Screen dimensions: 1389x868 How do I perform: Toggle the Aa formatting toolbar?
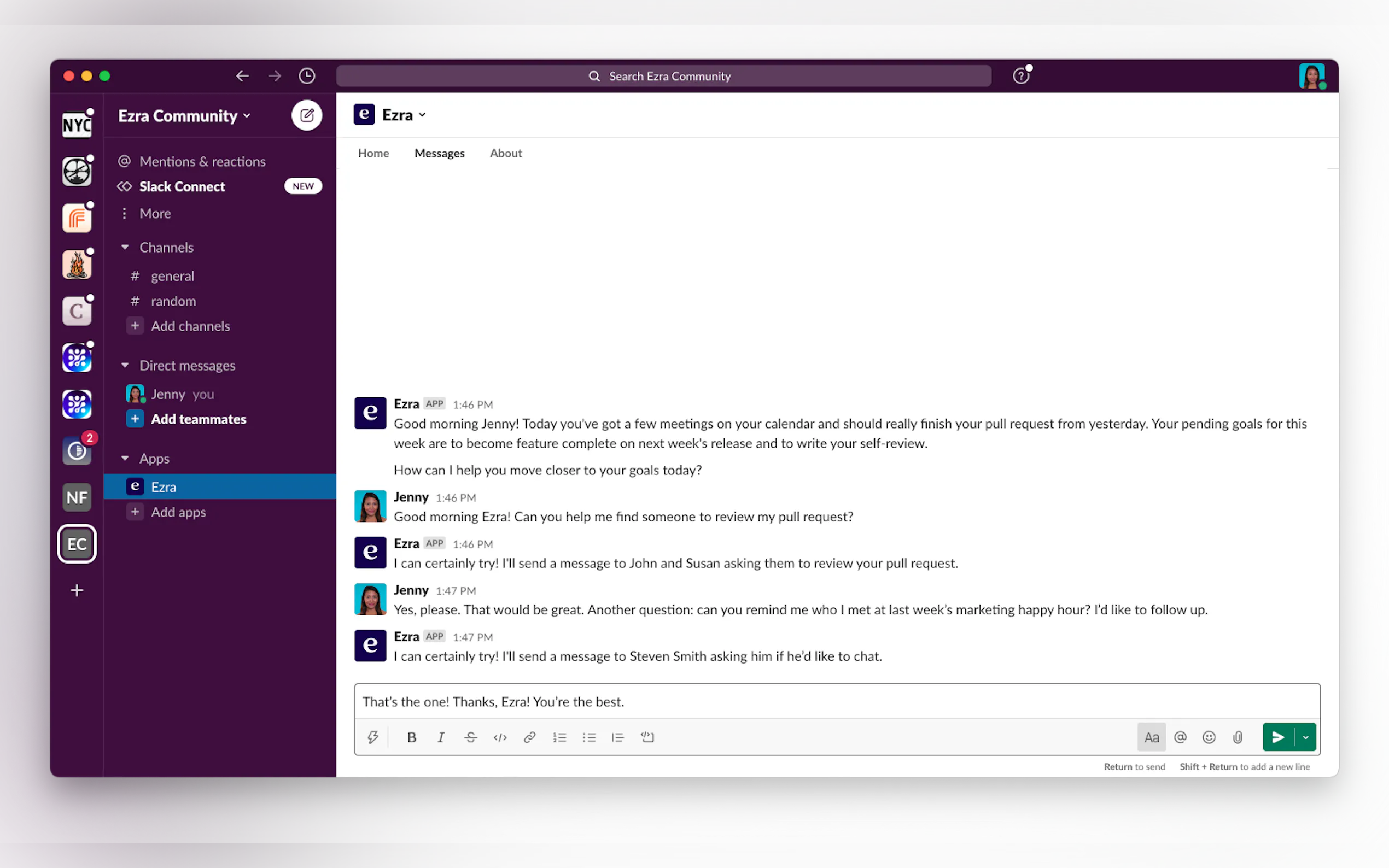(1151, 737)
